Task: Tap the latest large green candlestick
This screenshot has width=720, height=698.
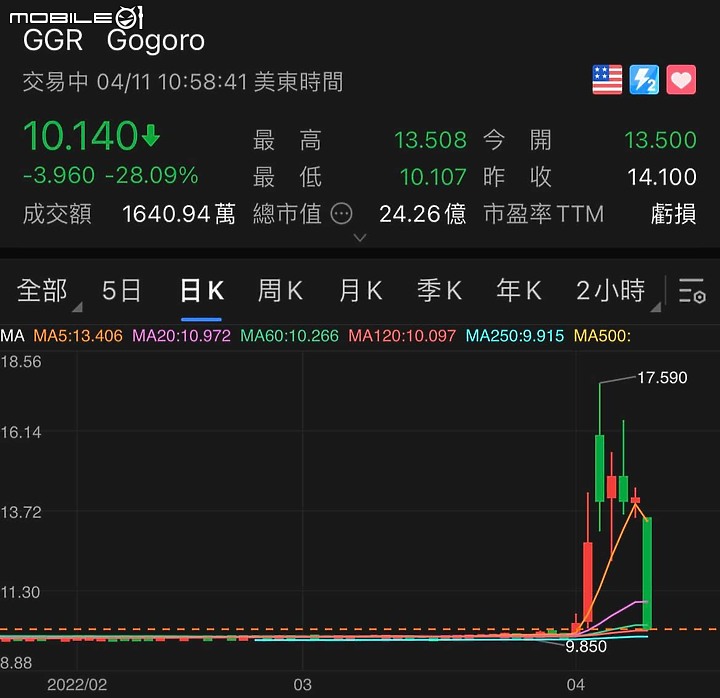Action: click(x=647, y=573)
